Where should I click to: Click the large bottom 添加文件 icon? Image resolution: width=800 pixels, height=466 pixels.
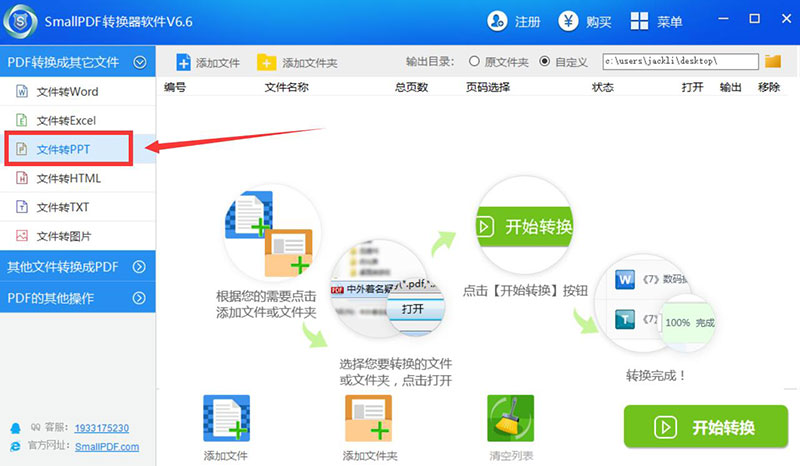pyautogui.click(x=227, y=418)
